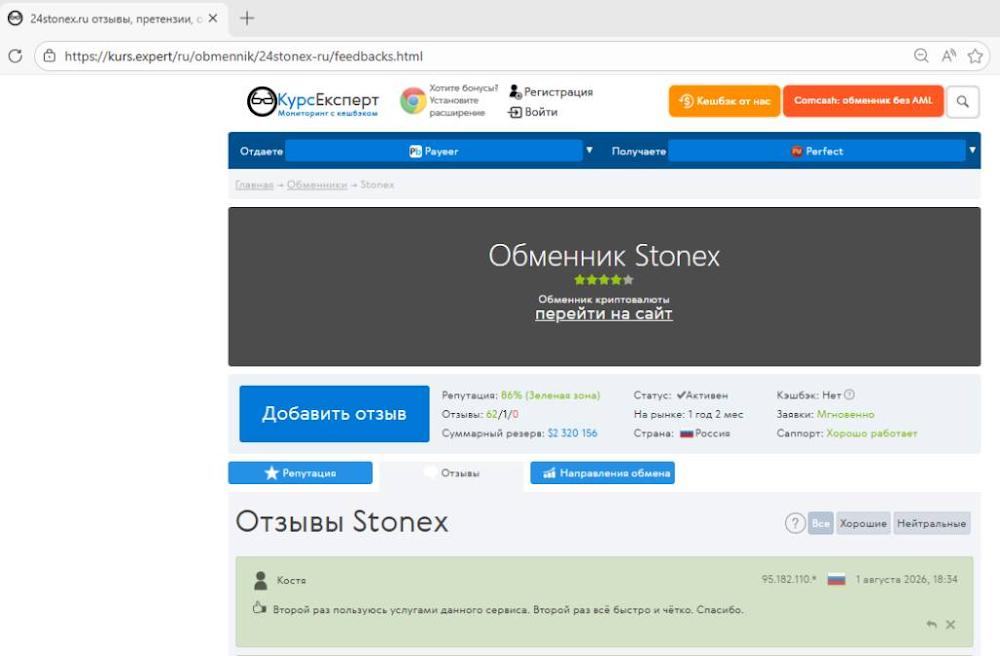Viewport: 1000px width, 656px height.
Task: Switch to Направления обмена tab
Action: pos(603,473)
